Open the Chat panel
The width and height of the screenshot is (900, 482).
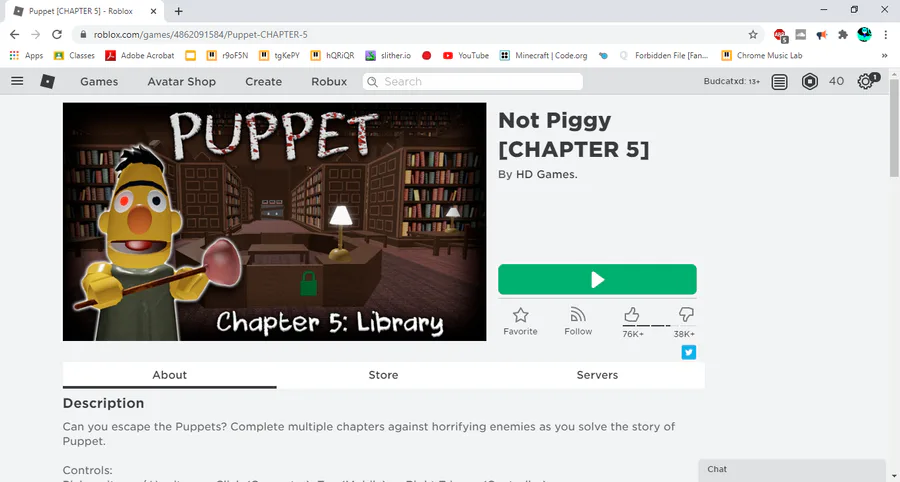pos(792,470)
